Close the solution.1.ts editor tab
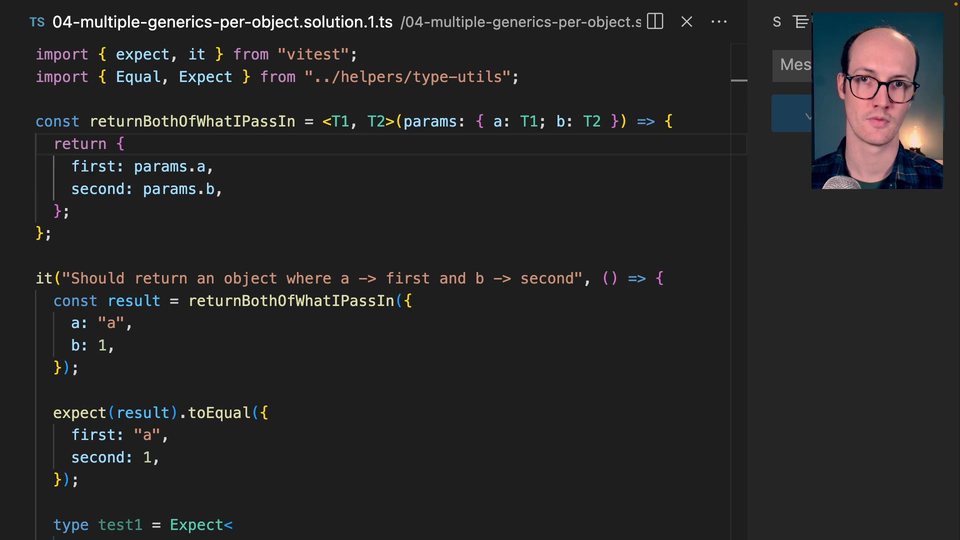960x540 pixels. coord(688,22)
